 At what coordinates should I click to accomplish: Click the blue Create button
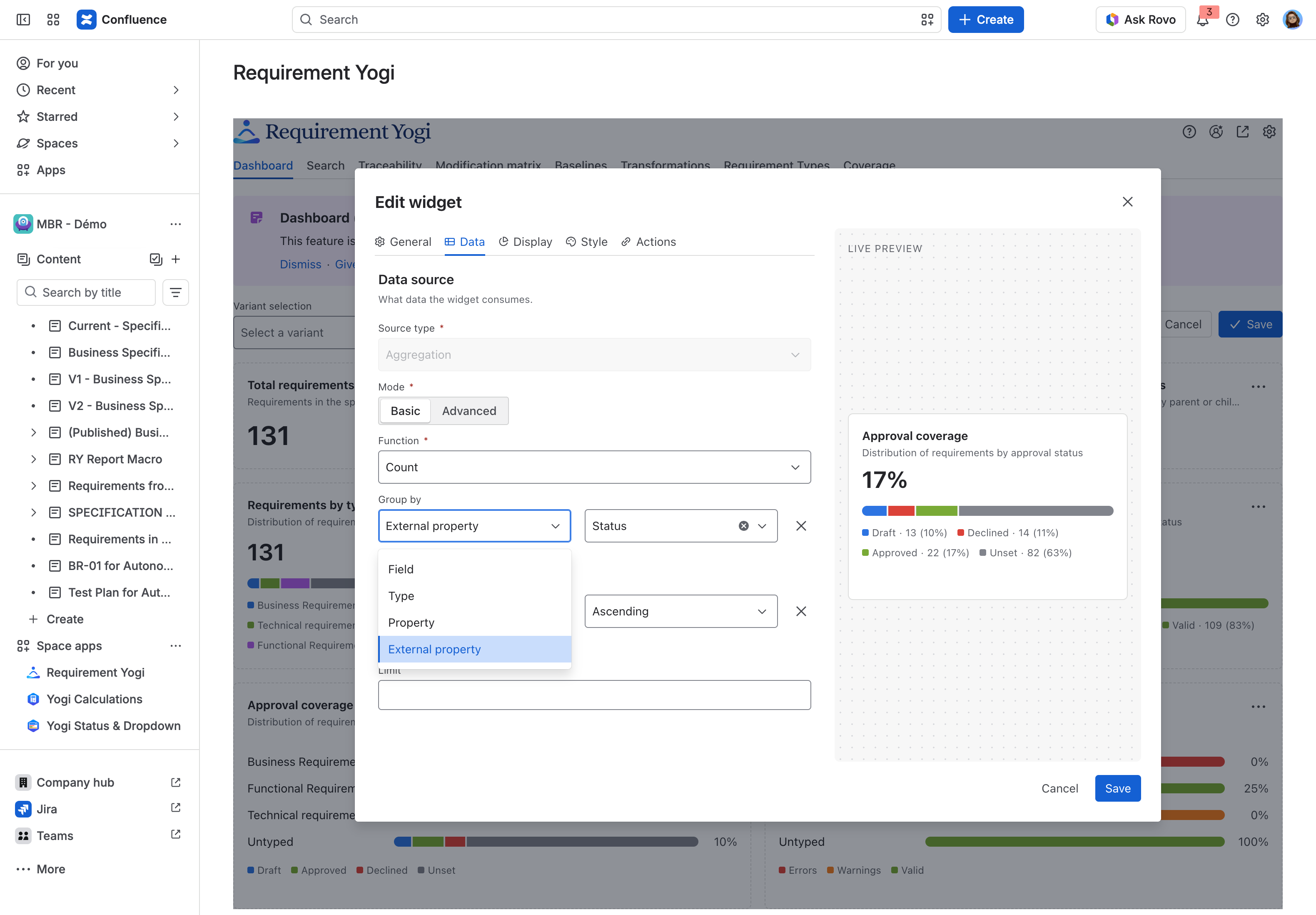pyautogui.click(x=985, y=20)
